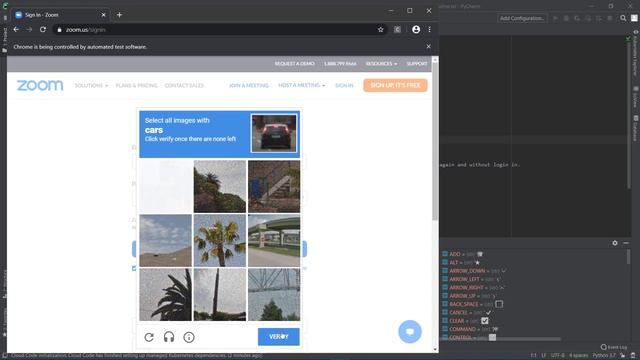This screenshot has height=360, width=640.
Task: Open CONTACT SALES menu item
Action: 184,85
